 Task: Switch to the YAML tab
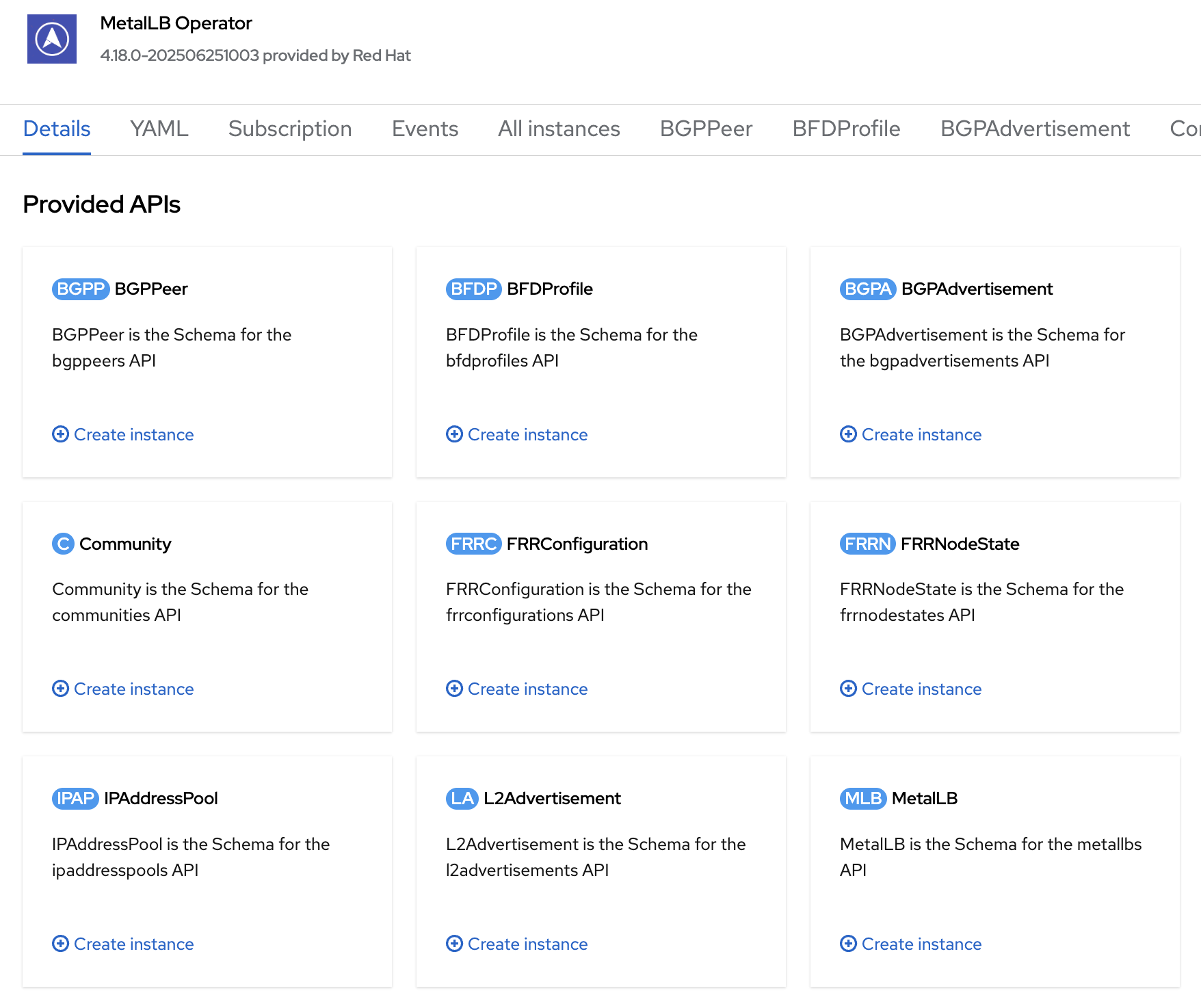(x=159, y=129)
